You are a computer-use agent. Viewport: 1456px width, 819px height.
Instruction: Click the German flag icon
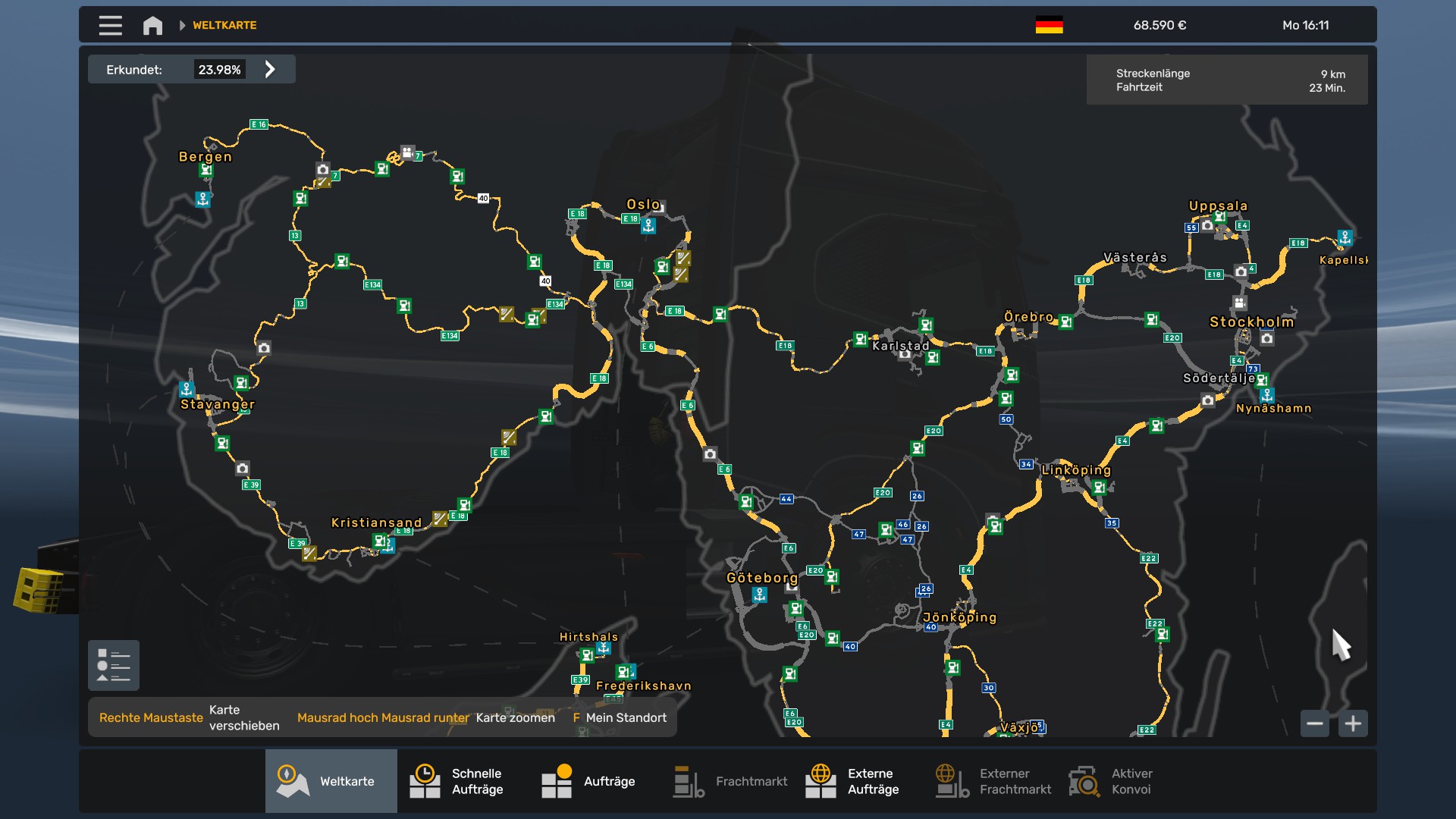[1049, 25]
